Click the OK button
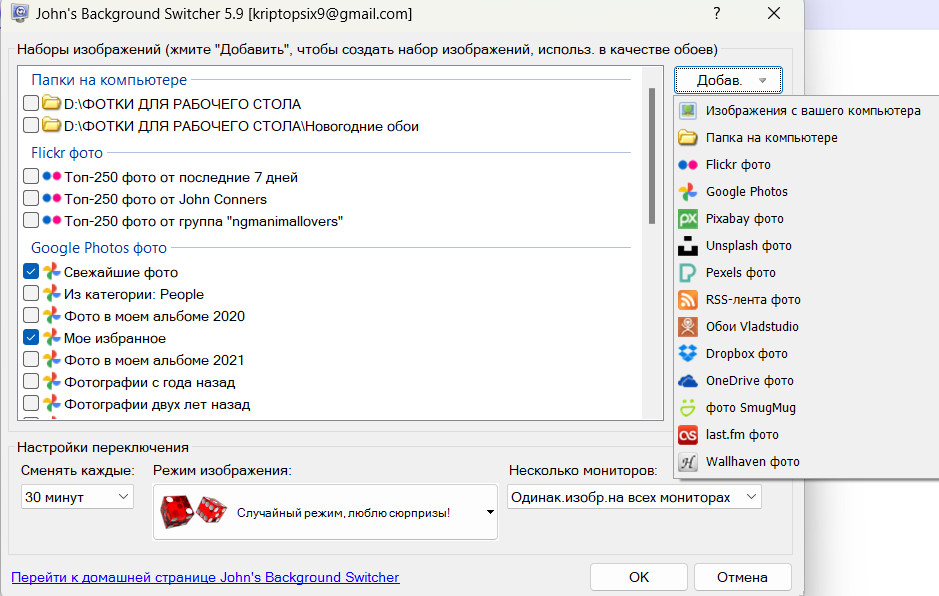The image size is (939, 596). tap(638, 577)
